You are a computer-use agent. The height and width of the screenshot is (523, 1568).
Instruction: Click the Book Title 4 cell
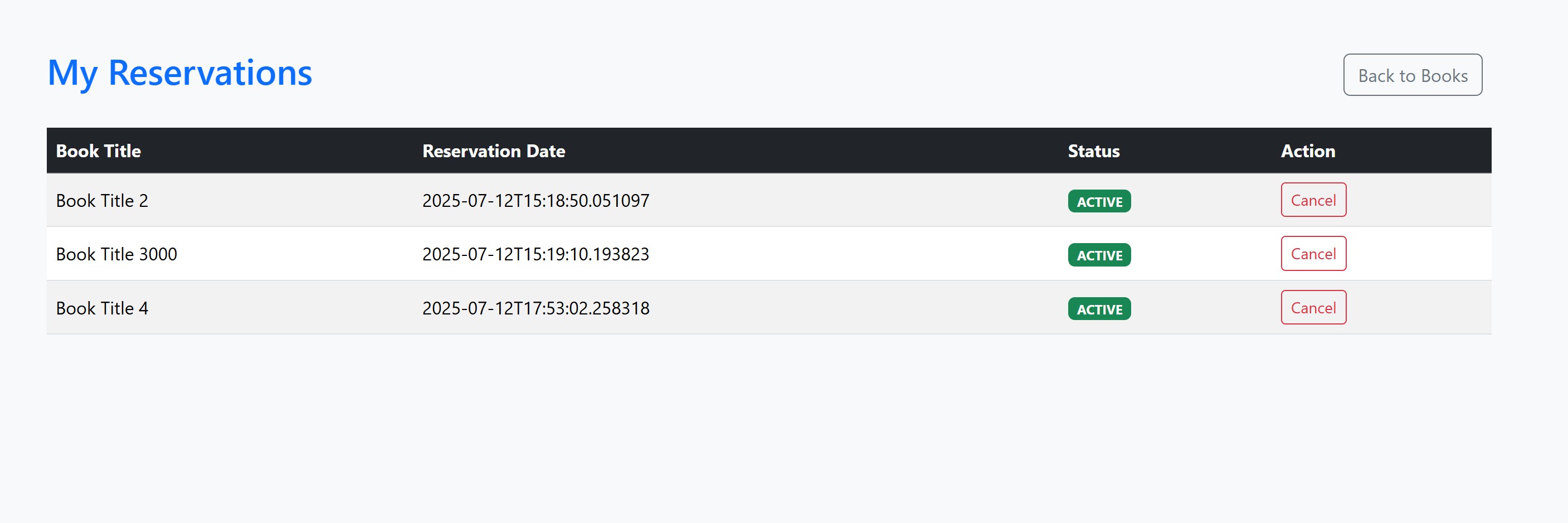(103, 309)
